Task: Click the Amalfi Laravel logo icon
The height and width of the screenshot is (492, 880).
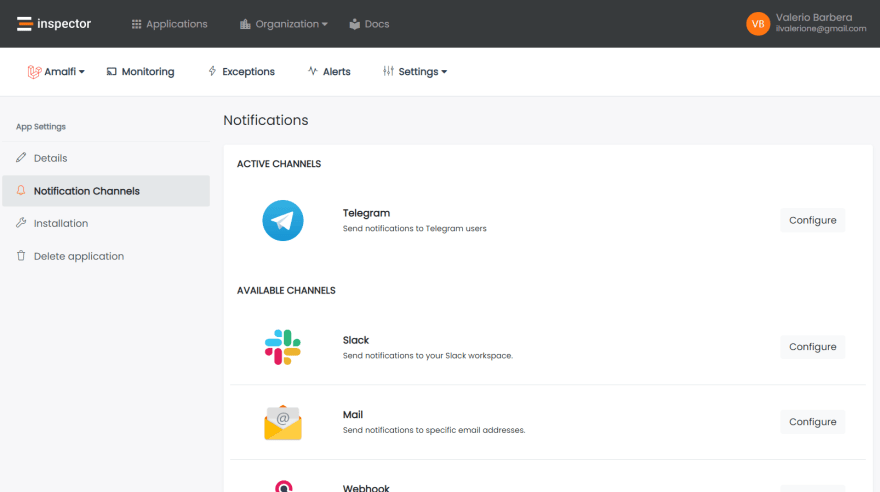Action: point(34,72)
